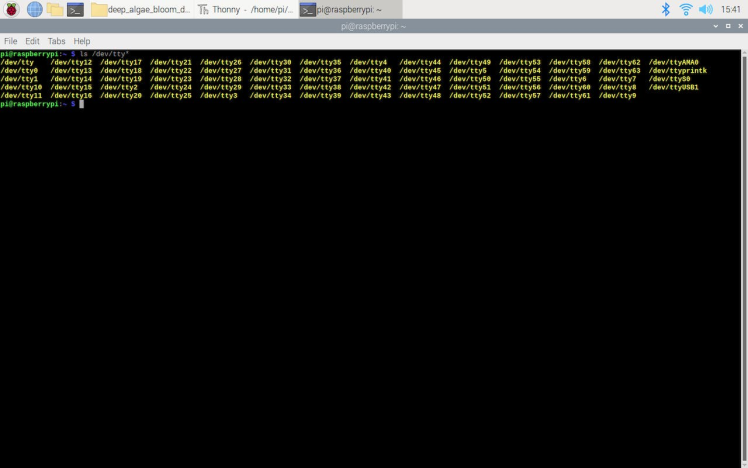Click the /dev/tty11 entry
Image resolution: width=748 pixels, height=468 pixels.
tap(21, 96)
